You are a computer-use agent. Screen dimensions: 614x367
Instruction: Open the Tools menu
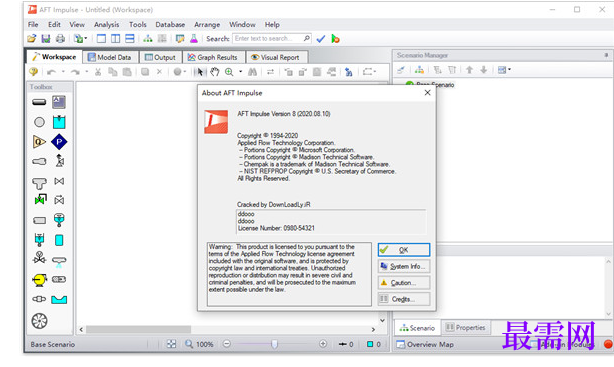click(138, 24)
